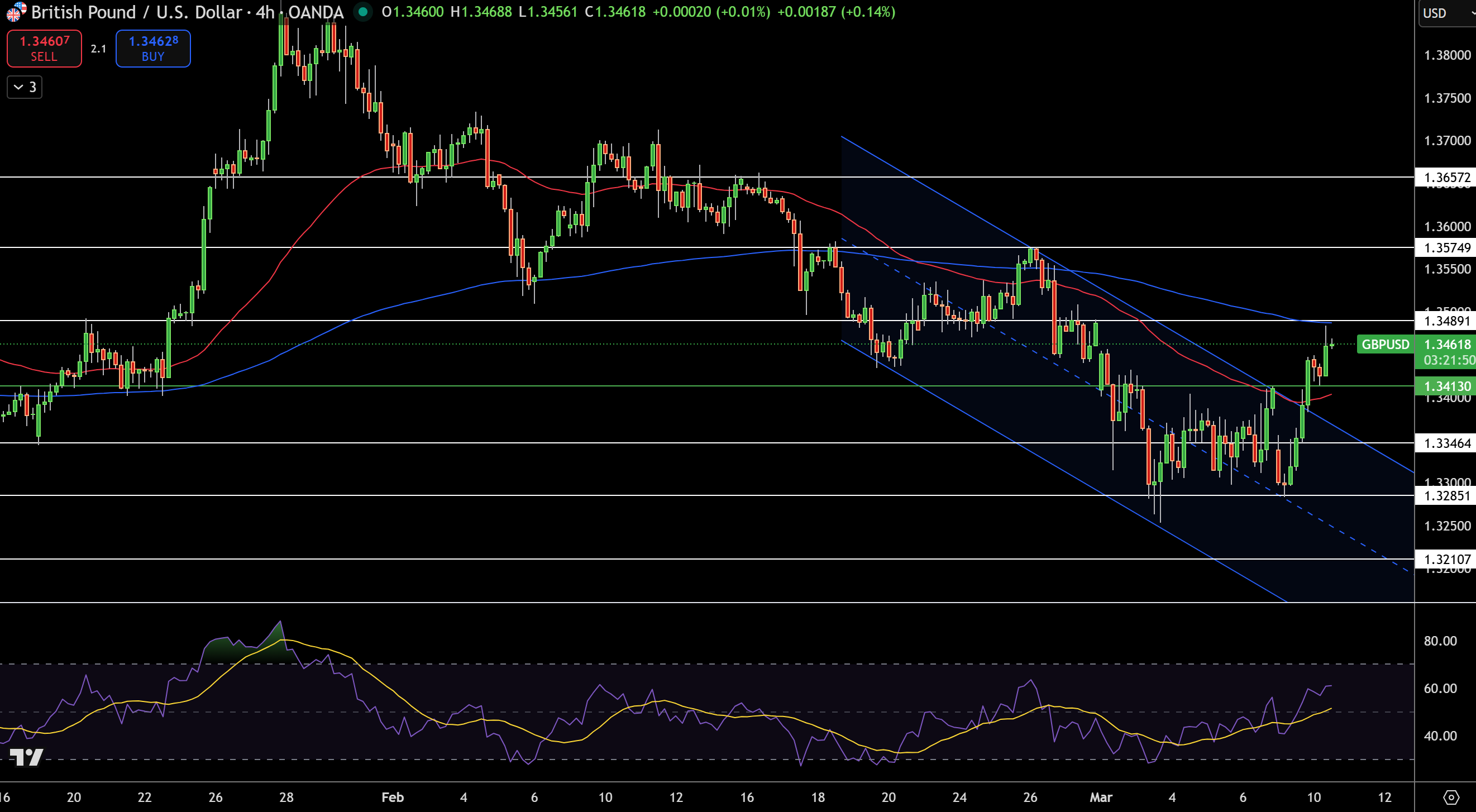The width and height of the screenshot is (1476, 812).
Task: Click the 60.00 RSI scale label
Action: [x=1440, y=688]
